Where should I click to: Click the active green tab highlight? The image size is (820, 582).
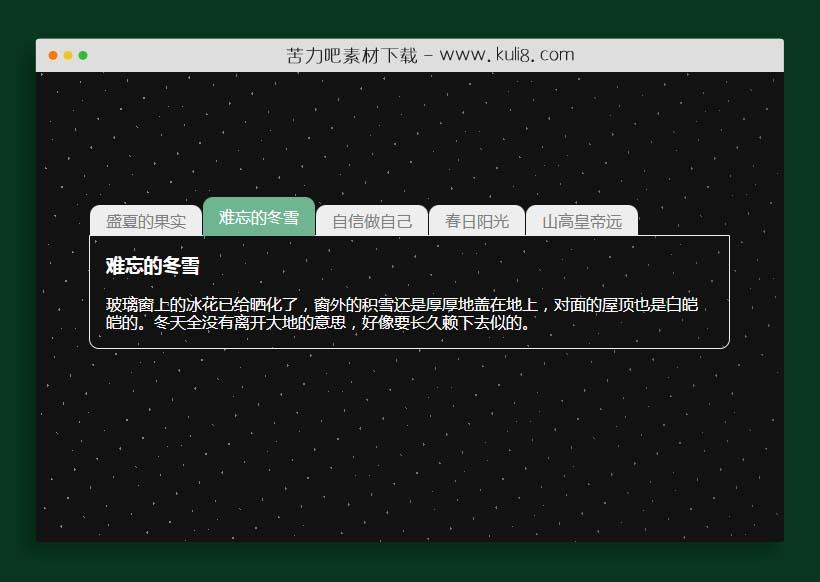pyautogui.click(x=259, y=215)
